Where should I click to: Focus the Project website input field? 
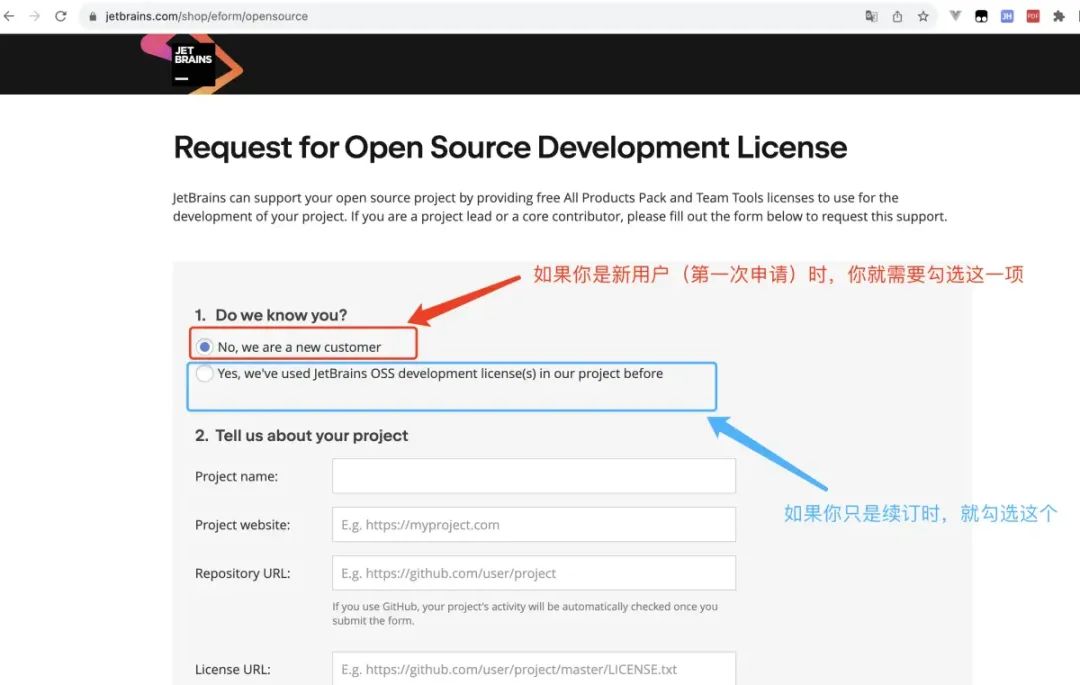[x=534, y=525]
